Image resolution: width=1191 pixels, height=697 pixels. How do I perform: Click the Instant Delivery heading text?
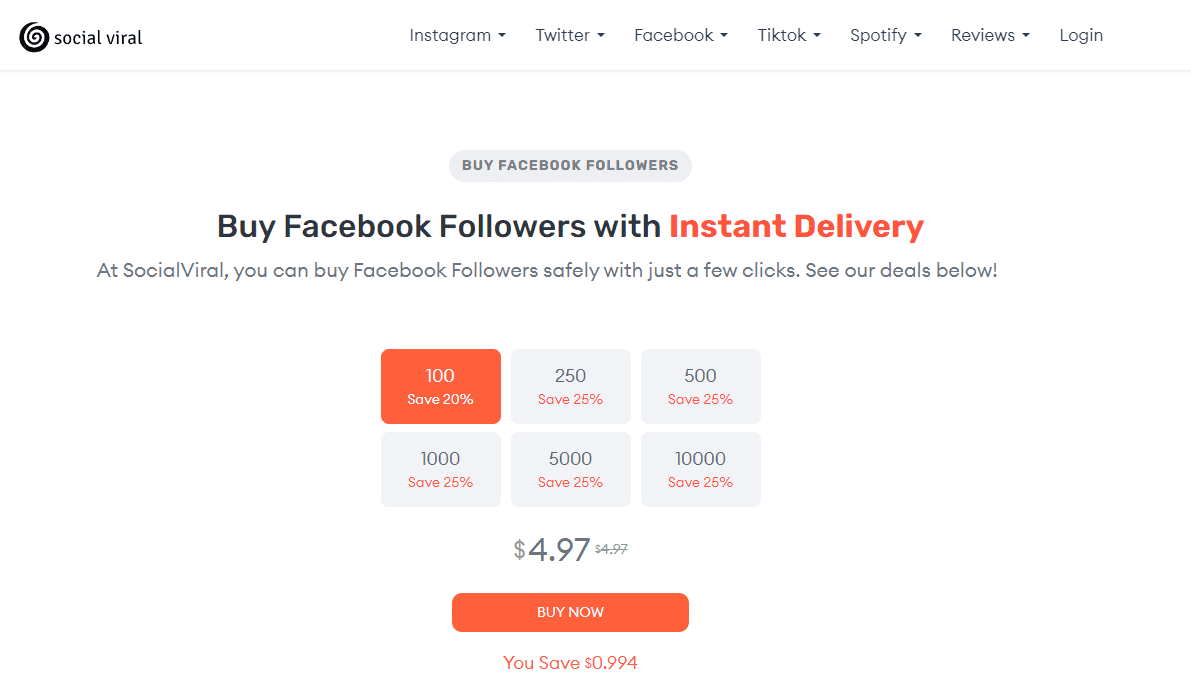click(796, 226)
